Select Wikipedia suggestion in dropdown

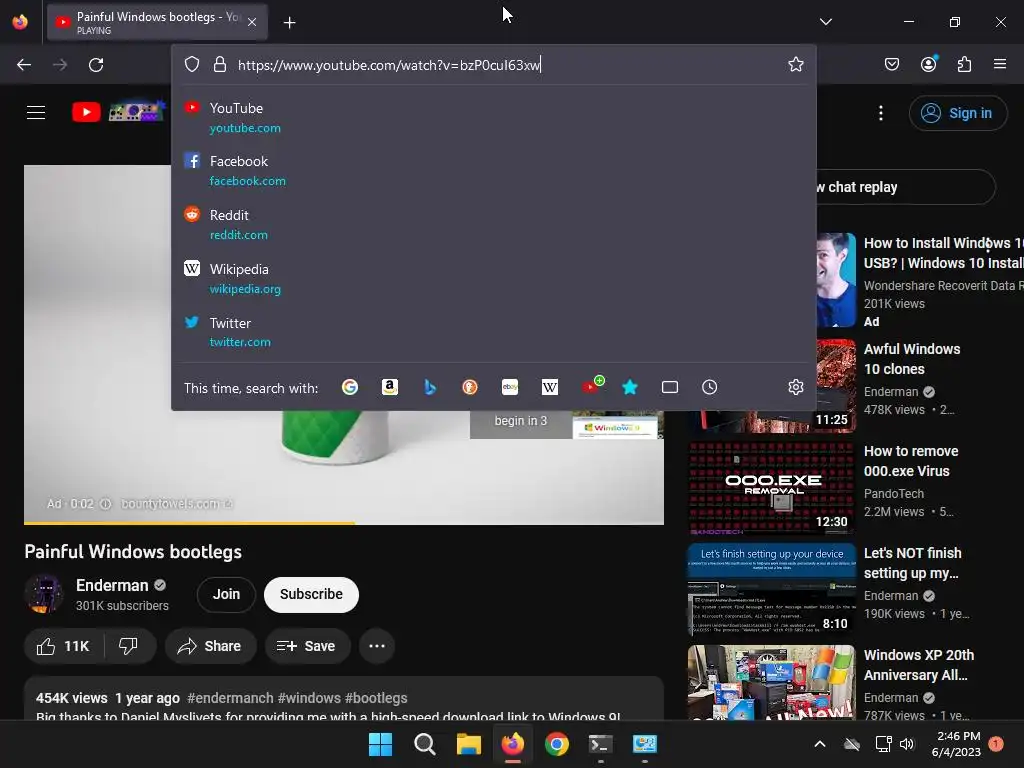494,278
